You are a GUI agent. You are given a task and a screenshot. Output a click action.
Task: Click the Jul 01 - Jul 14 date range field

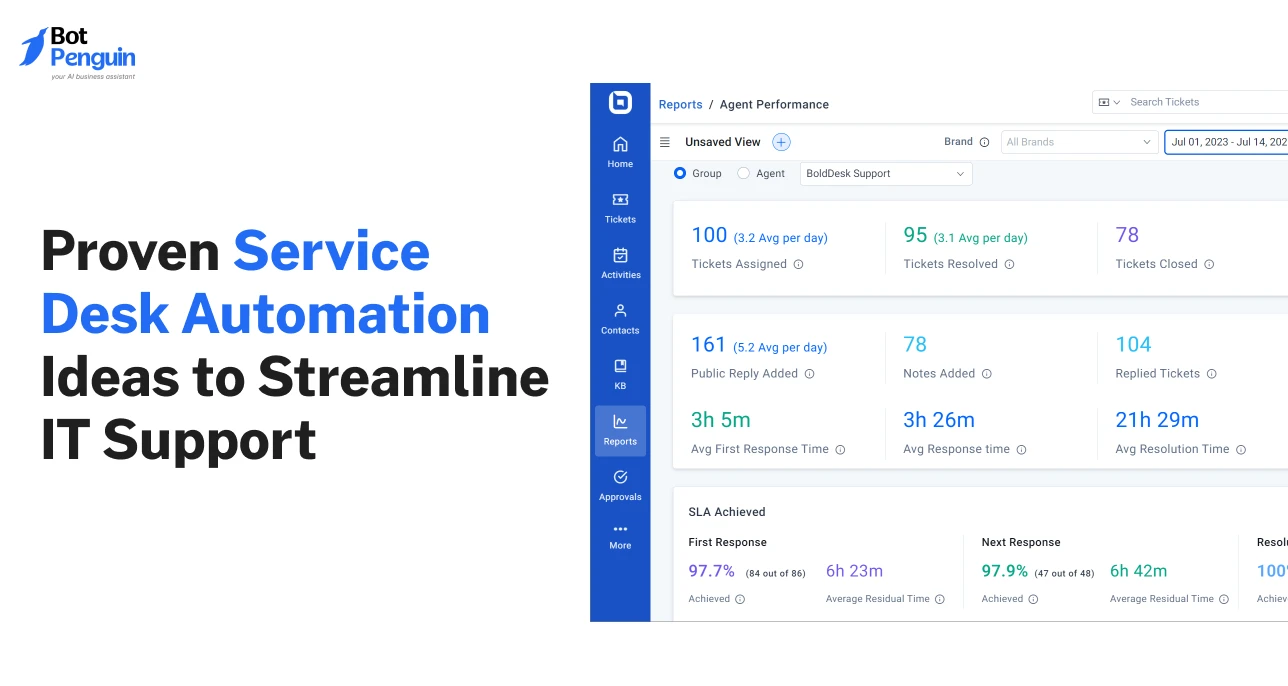point(1227,141)
